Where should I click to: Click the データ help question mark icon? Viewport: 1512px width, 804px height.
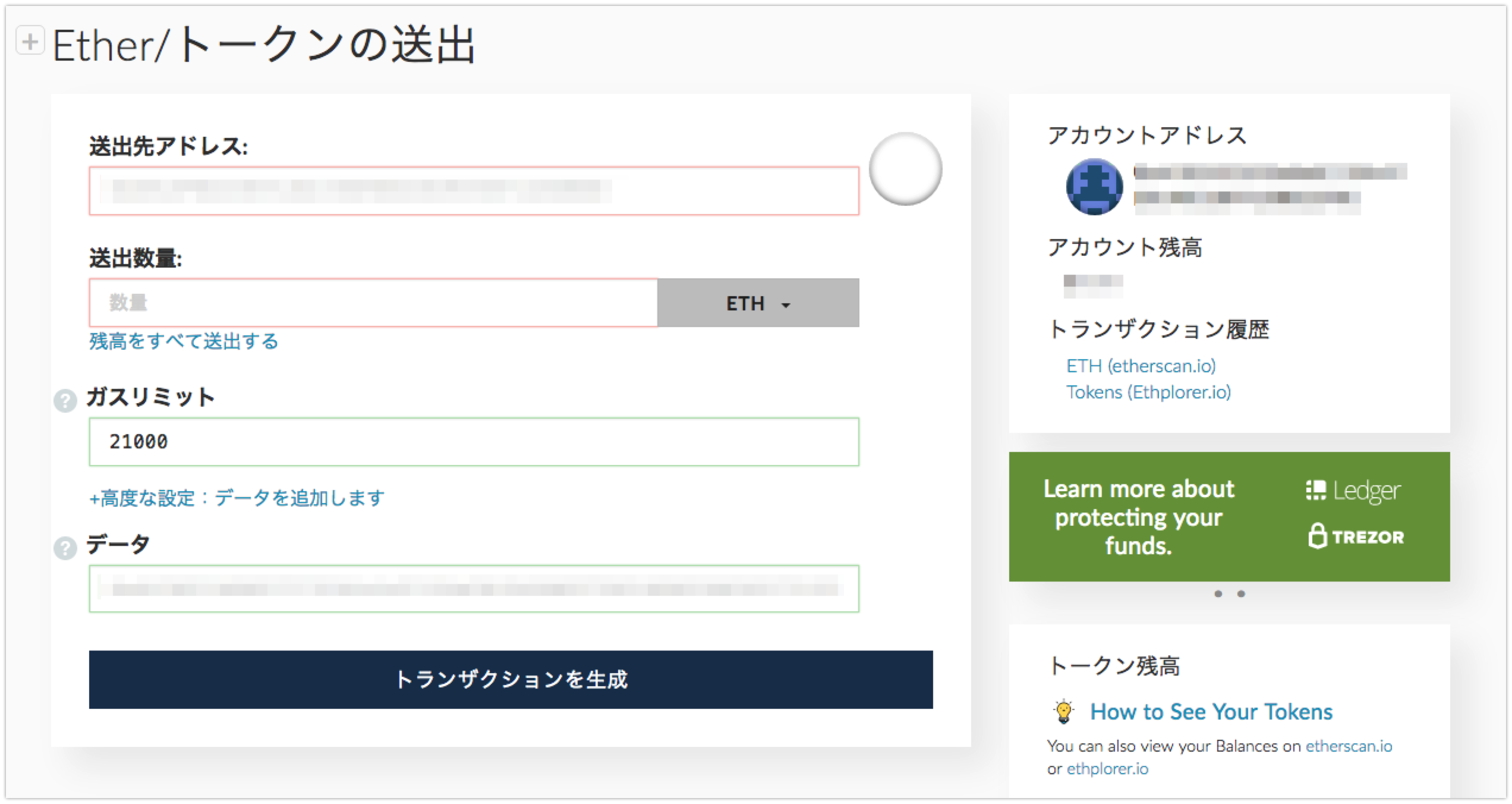click(65, 548)
